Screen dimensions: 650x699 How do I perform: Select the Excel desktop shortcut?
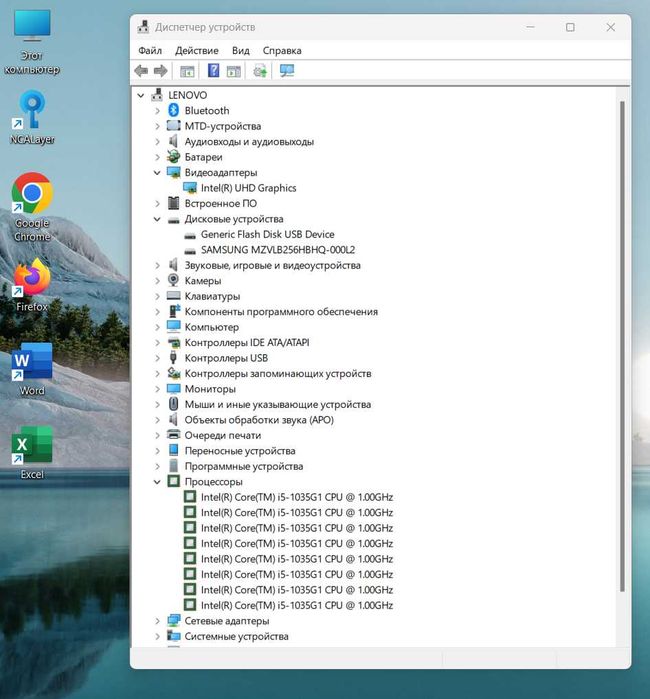[32, 453]
